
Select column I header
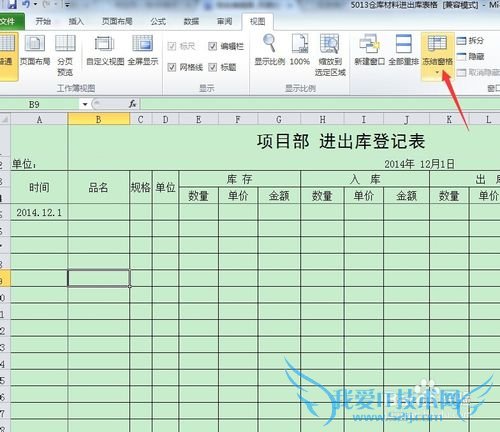(x=364, y=119)
